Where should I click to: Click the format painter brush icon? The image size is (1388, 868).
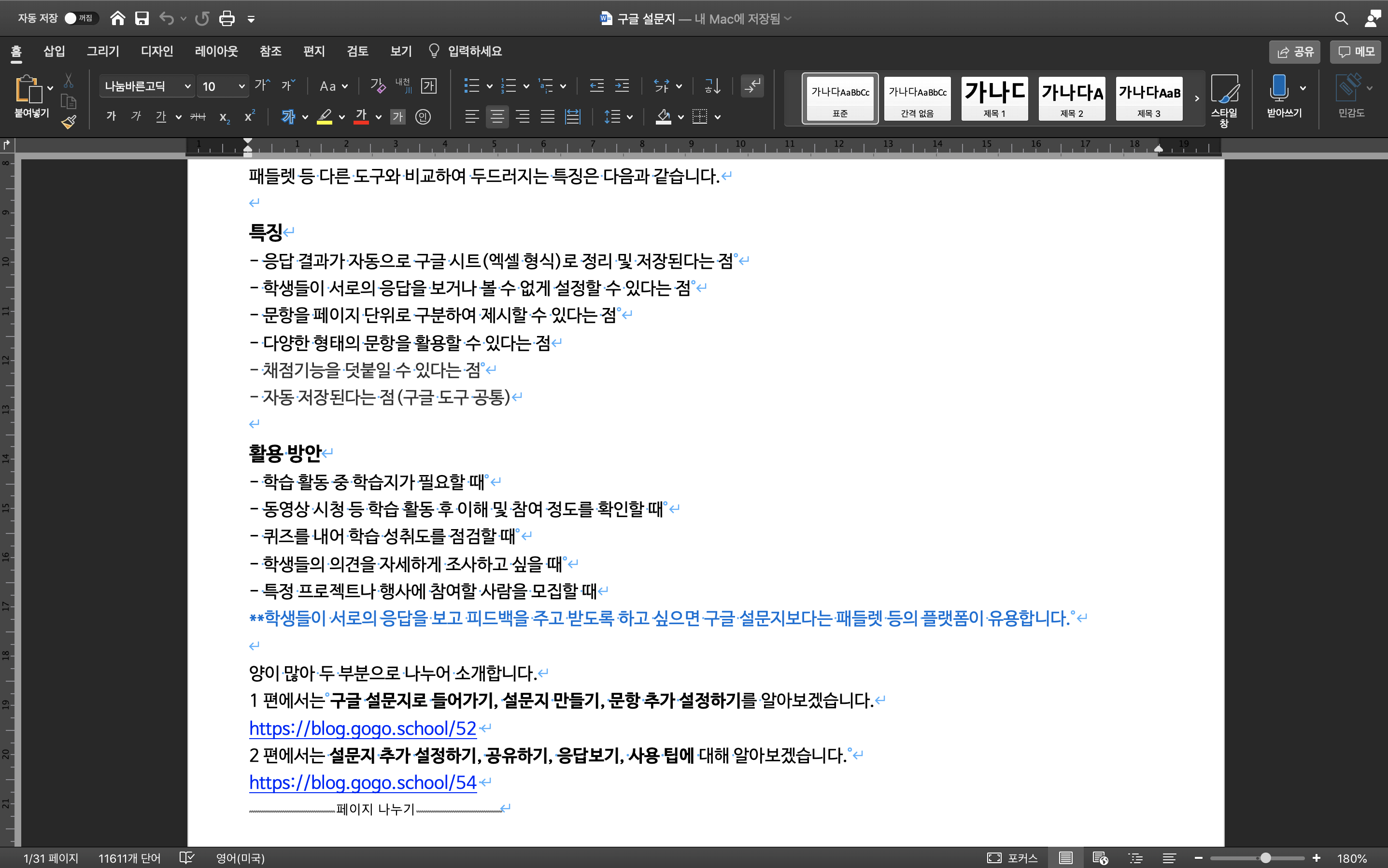(69, 122)
